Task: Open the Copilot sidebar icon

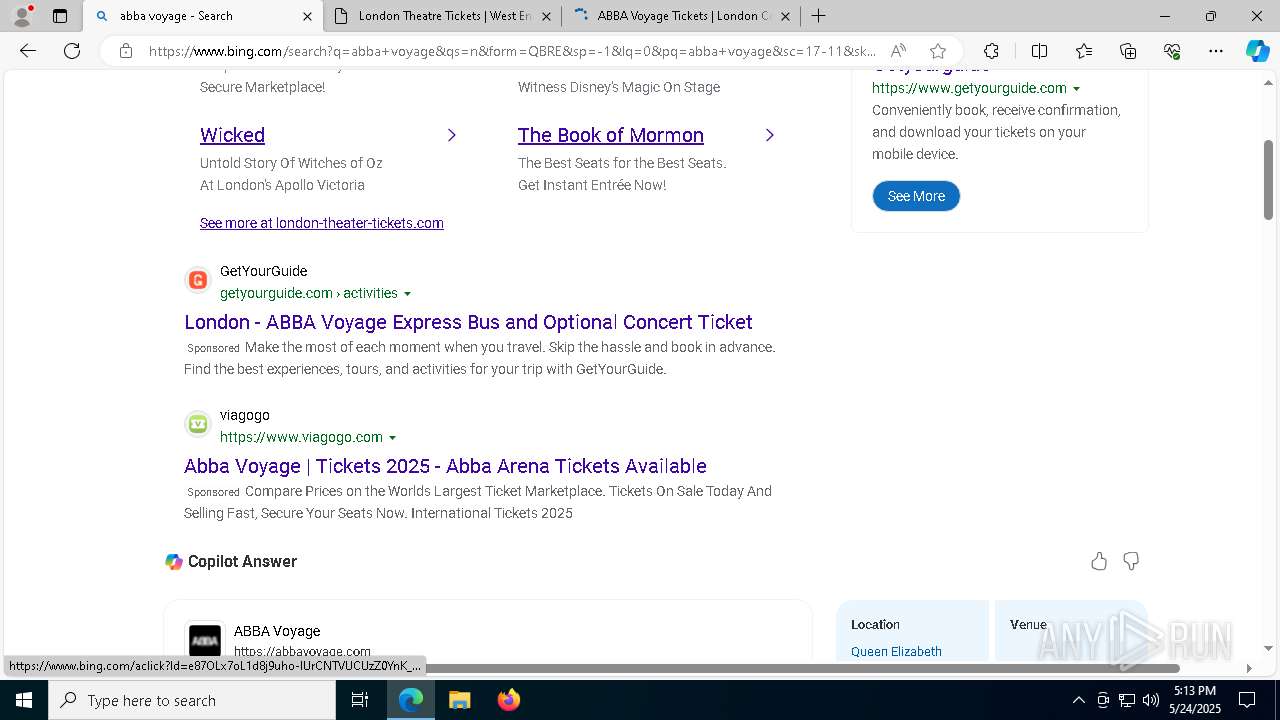Action: pos(1257,51)
